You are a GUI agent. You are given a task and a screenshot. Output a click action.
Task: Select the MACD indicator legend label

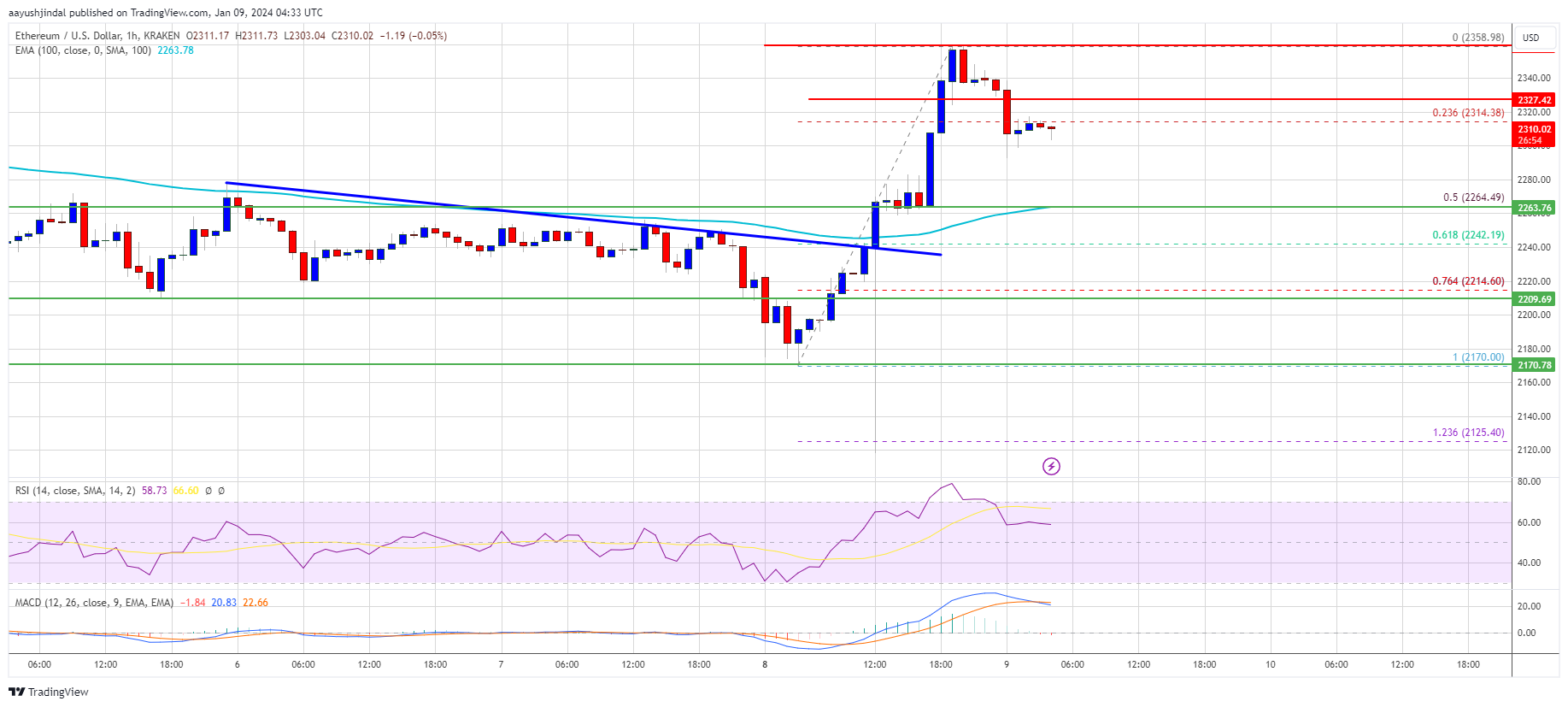[94, 603]
